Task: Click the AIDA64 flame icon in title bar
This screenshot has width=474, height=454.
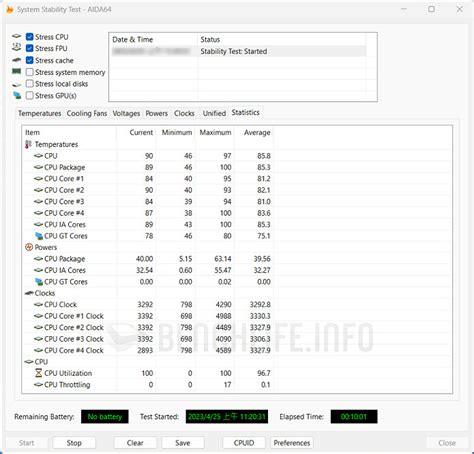Action: [x=10, y=9]
